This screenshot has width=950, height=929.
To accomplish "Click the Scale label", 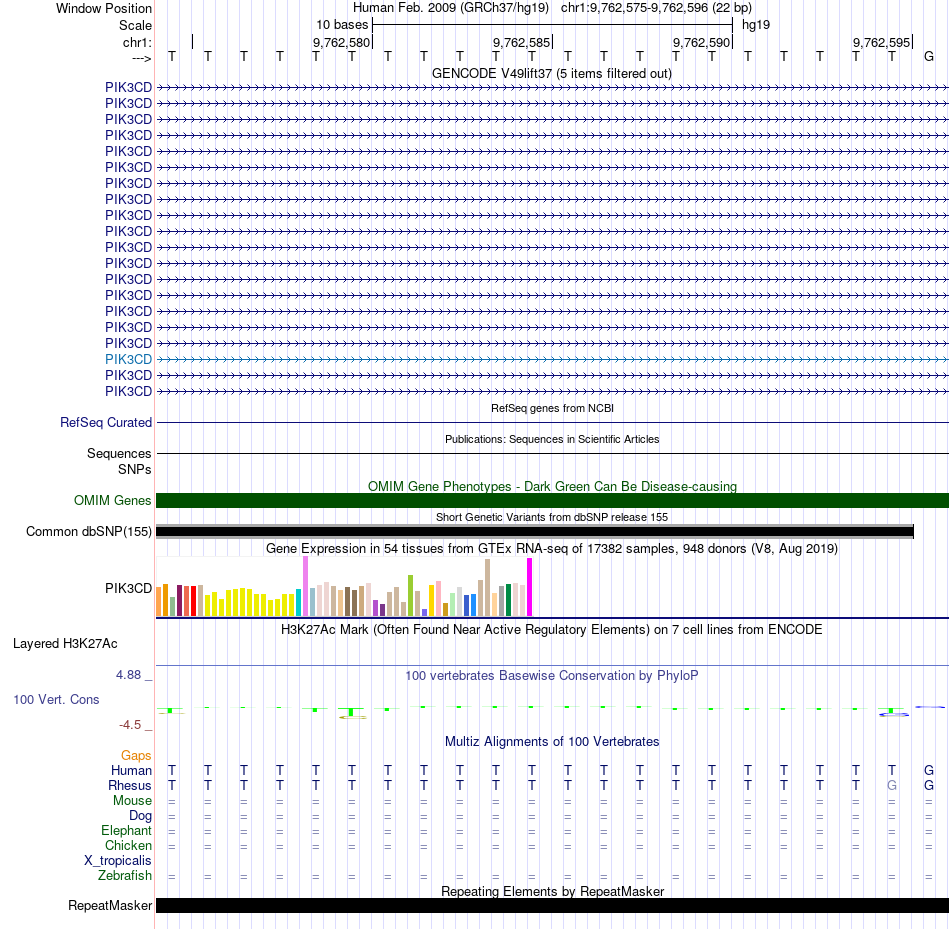I will click(136, 25).
